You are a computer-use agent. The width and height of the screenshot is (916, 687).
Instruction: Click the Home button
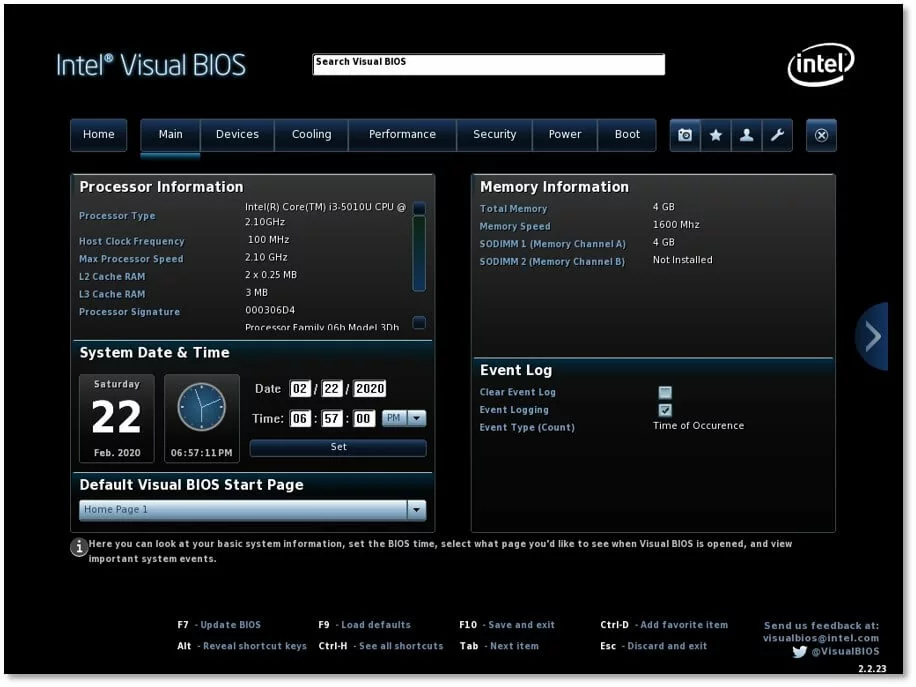pyautogui.click(x=99, y=135)
